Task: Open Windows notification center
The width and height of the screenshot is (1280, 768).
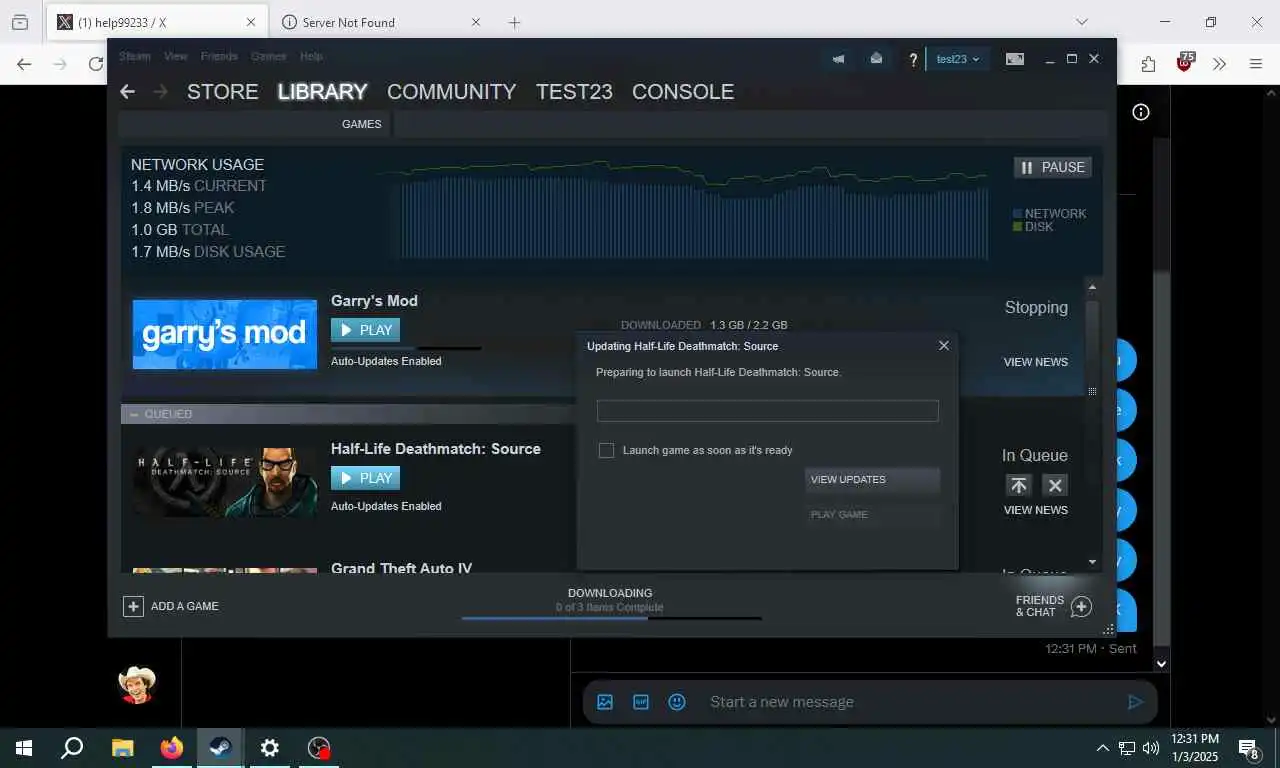Action: click(1249, 748)
